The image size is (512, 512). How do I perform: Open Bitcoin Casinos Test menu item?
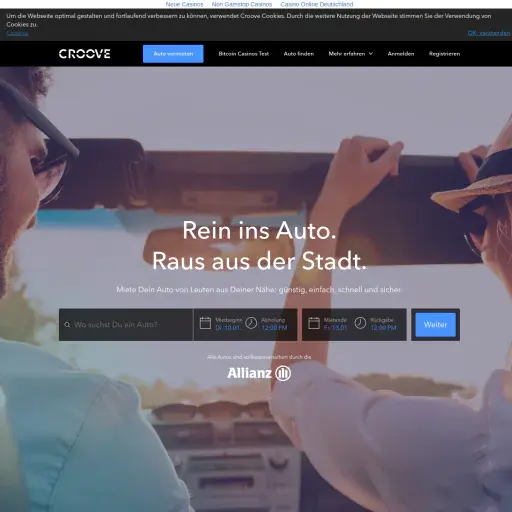pyautogui.click(x=244, y=54)
